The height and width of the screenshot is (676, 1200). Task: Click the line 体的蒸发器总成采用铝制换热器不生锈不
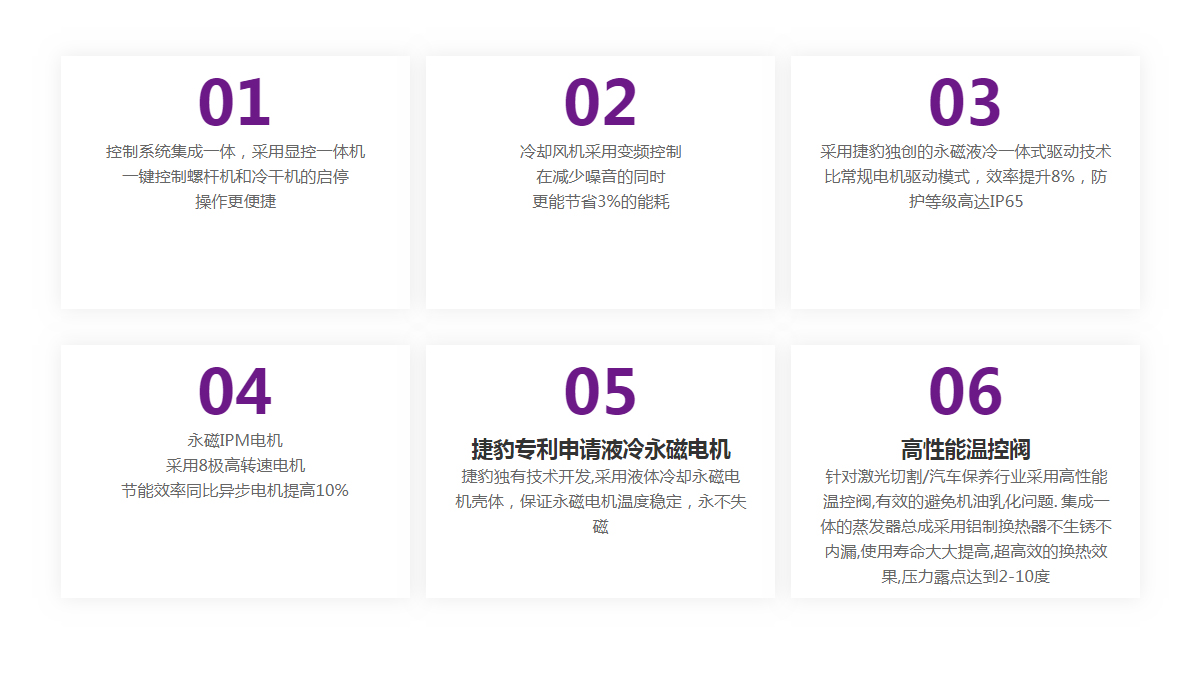tap(965, 527)
